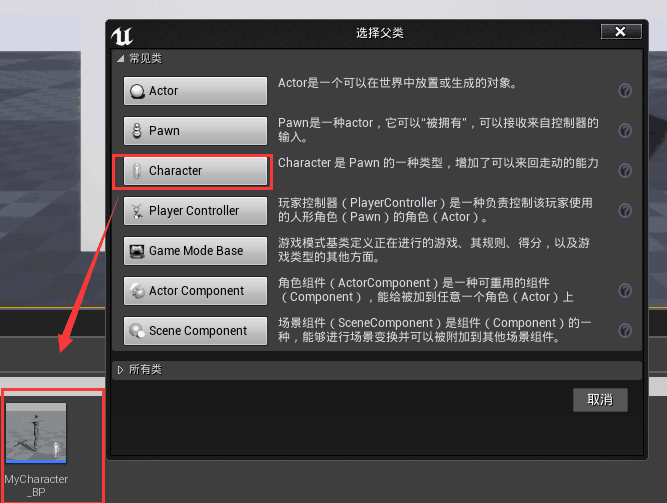Select the Actor parent class button

tap(195, 91)
